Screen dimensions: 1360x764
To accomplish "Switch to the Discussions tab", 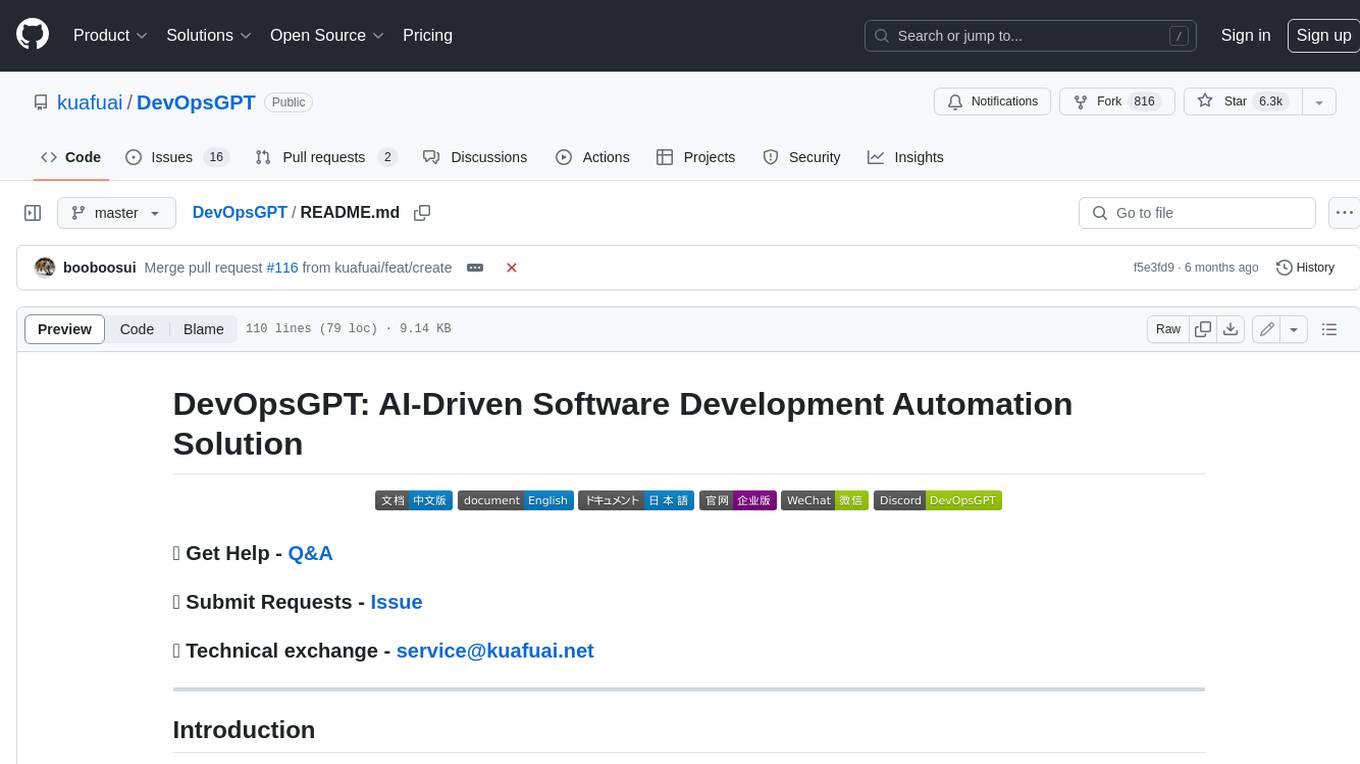I will [x=475, y=157].
